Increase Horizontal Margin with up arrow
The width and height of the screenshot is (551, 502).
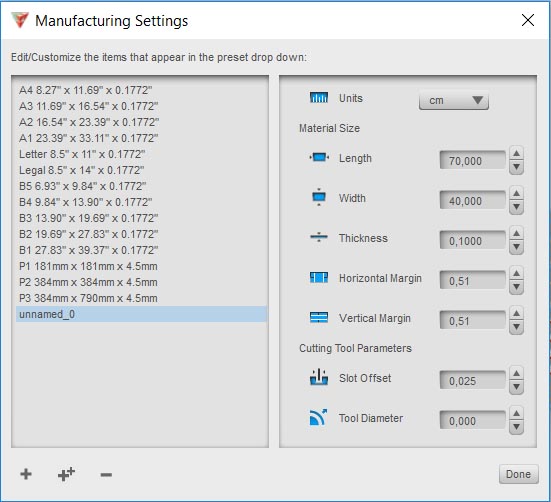pyautogui.click(x=516, y=273)
